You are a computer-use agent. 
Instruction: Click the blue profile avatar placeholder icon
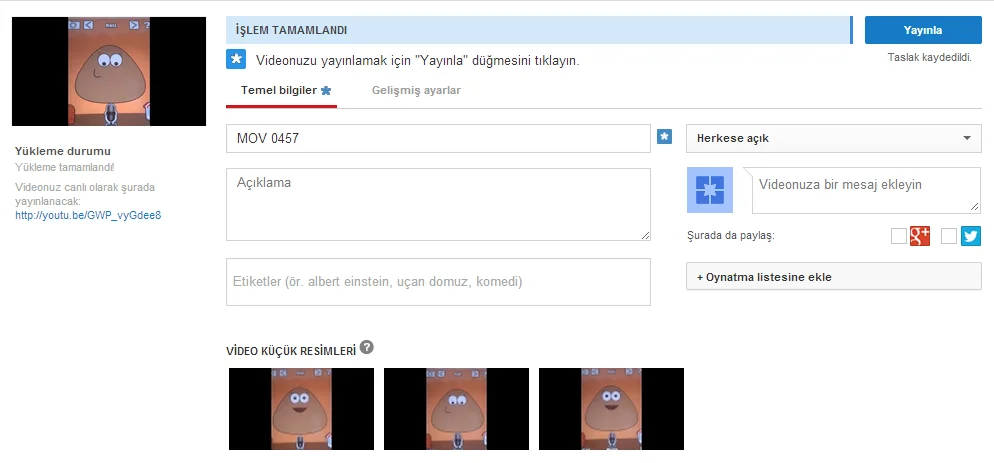click(710, 190)
